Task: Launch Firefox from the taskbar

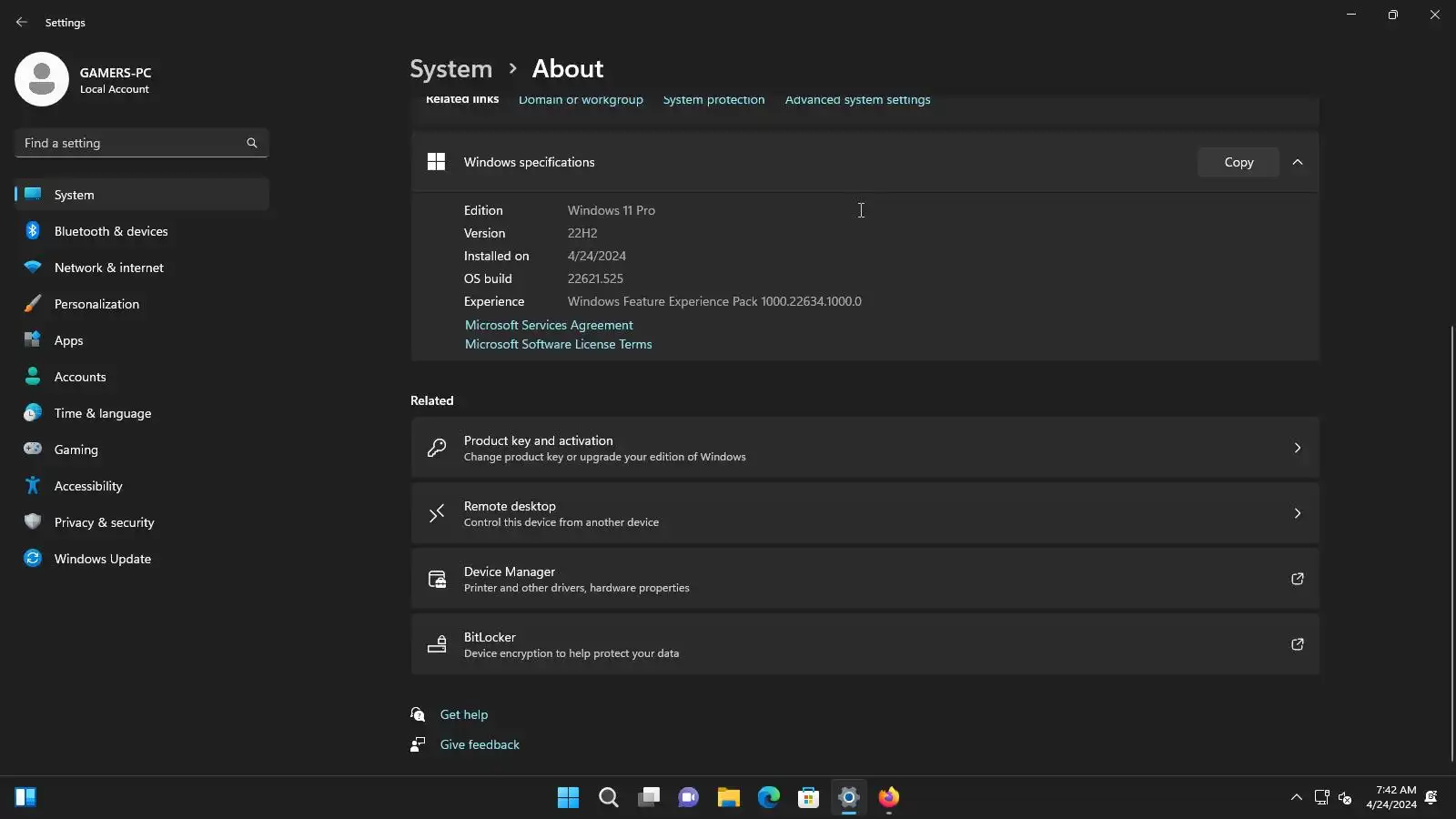Action: point(889,797)
